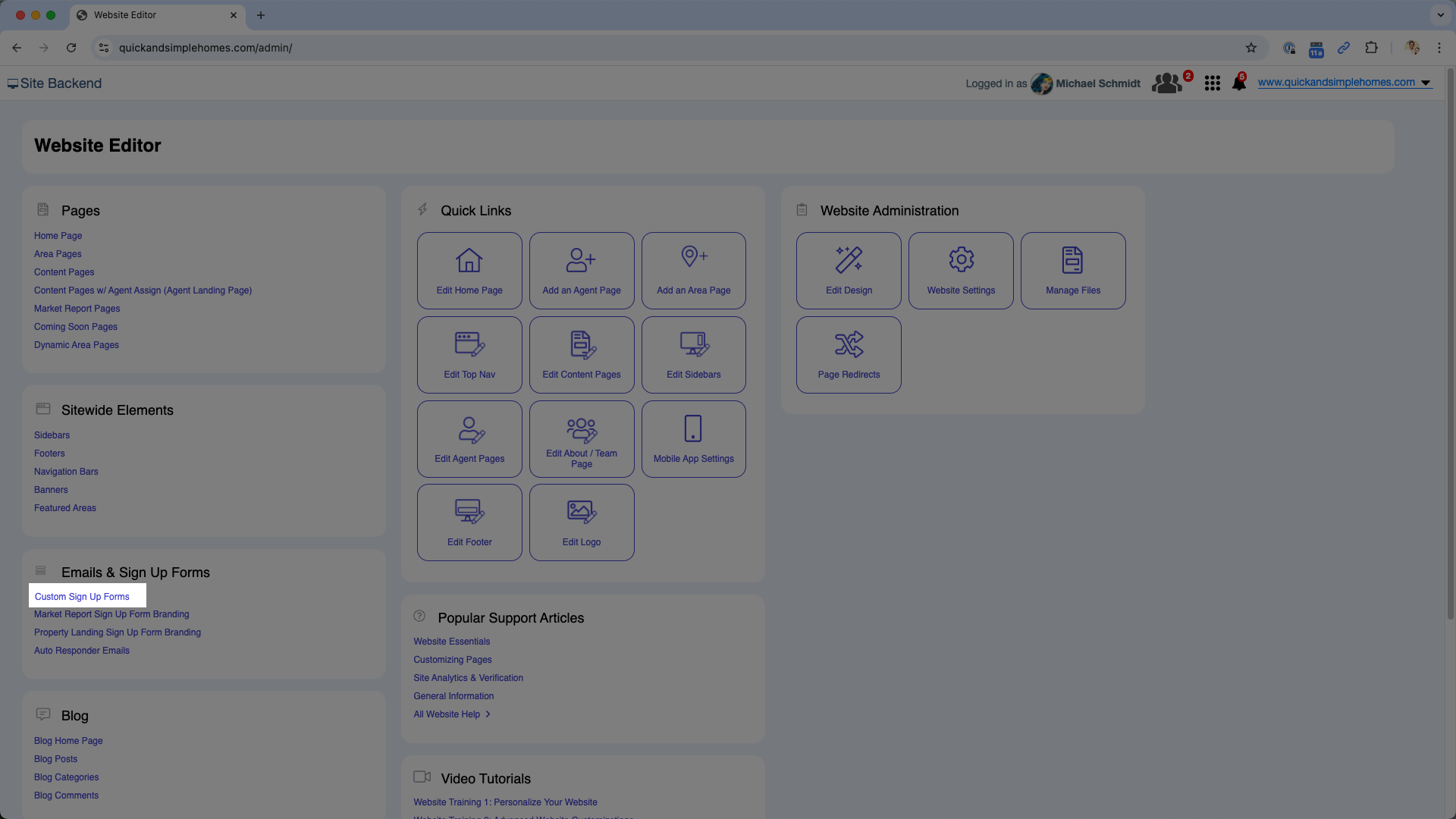Expand All Website Help

pos(452,714)
